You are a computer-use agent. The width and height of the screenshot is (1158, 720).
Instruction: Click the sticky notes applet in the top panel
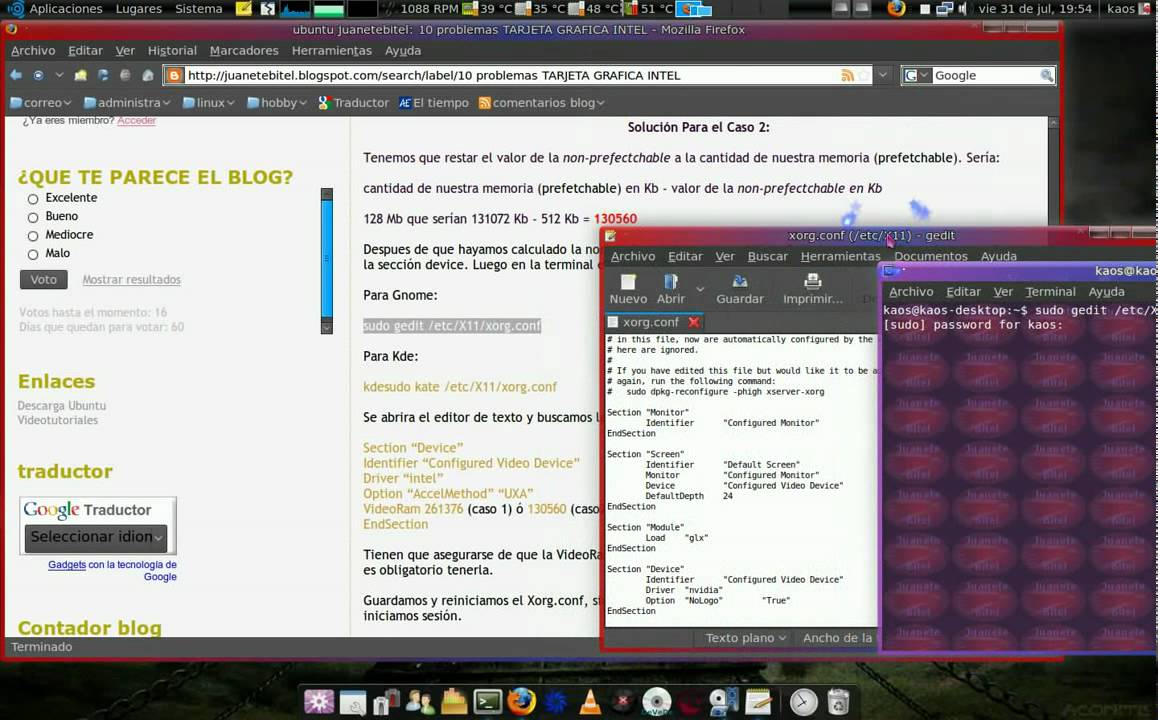(x=244, y=9)
